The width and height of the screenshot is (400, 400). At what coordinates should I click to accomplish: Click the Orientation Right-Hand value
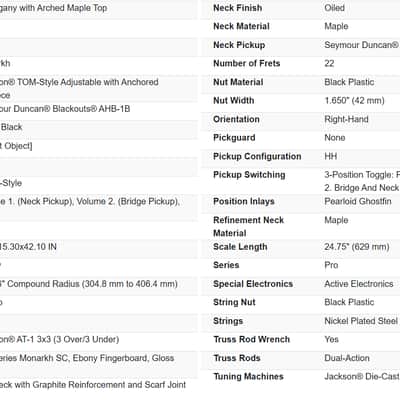[346, 119]
